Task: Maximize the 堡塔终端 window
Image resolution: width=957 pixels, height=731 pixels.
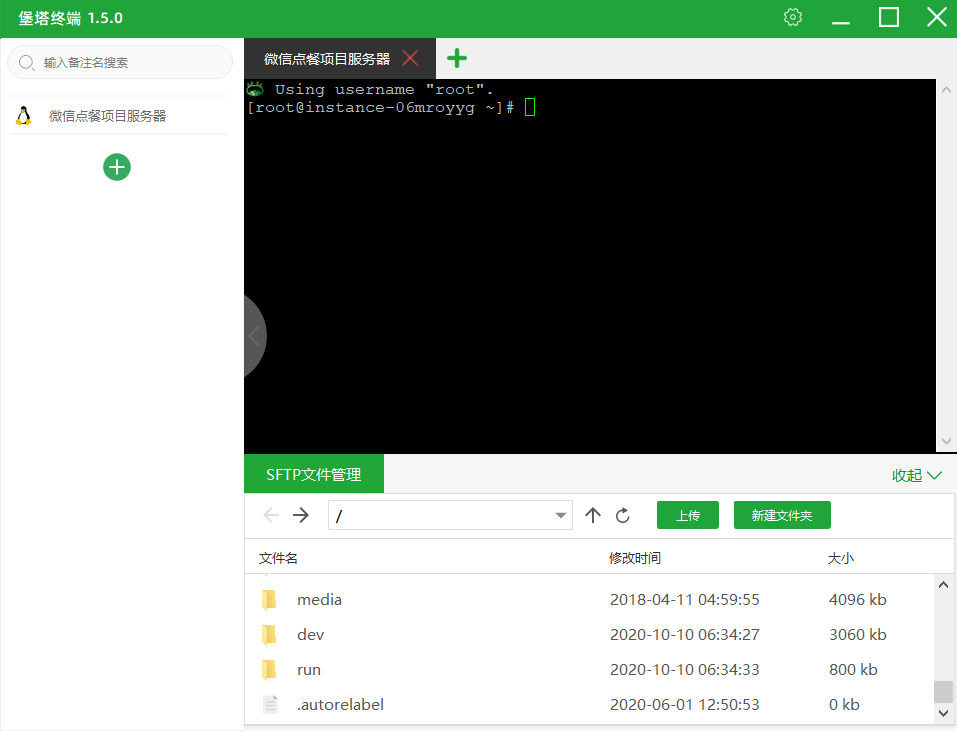Action: (x=889, y=17)
